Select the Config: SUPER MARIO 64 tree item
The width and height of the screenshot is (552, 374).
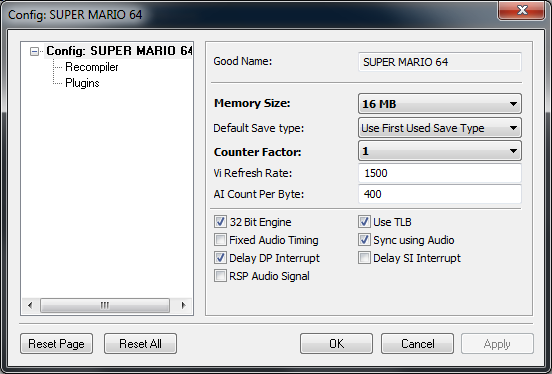pyautogui.click(x=119, y=51)
